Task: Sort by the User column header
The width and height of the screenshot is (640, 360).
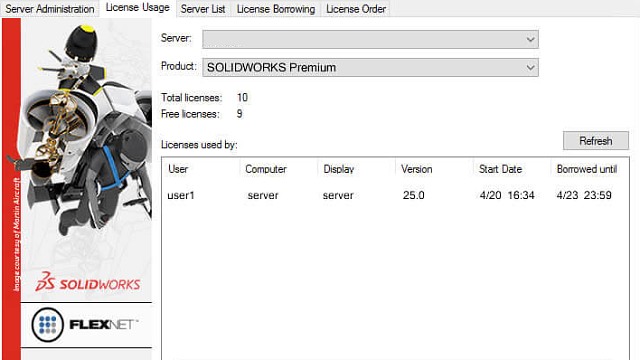Action: tap(201, 169)
